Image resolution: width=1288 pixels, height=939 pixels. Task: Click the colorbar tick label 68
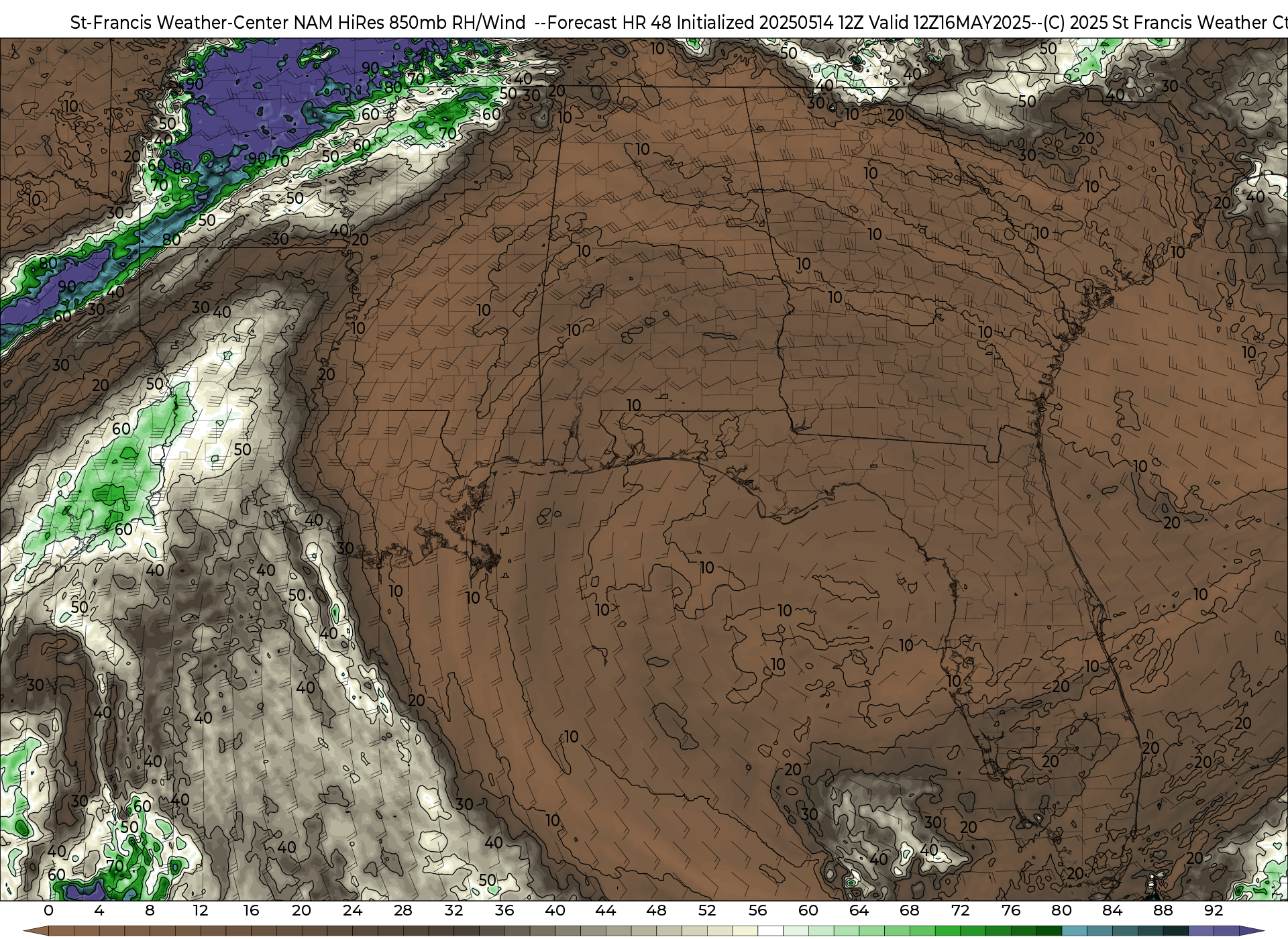click(910, 910)
